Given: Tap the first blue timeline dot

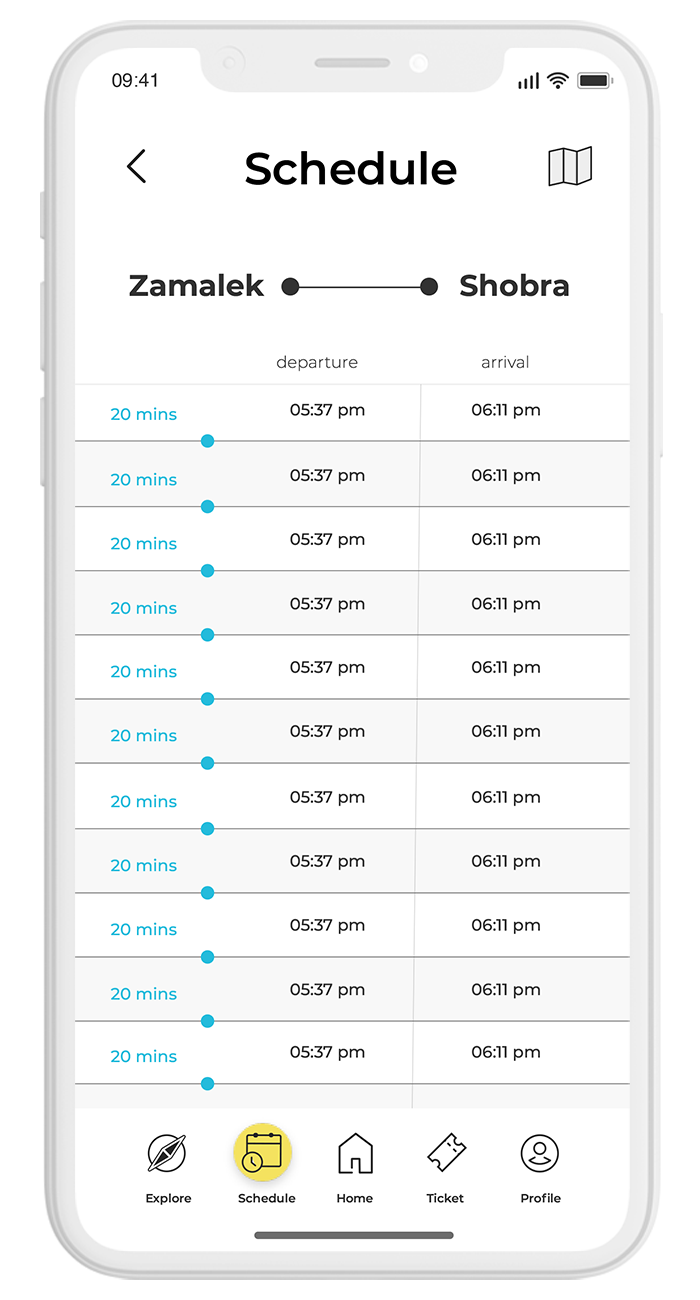Looking at the screenshot, I should pos(207,441).
